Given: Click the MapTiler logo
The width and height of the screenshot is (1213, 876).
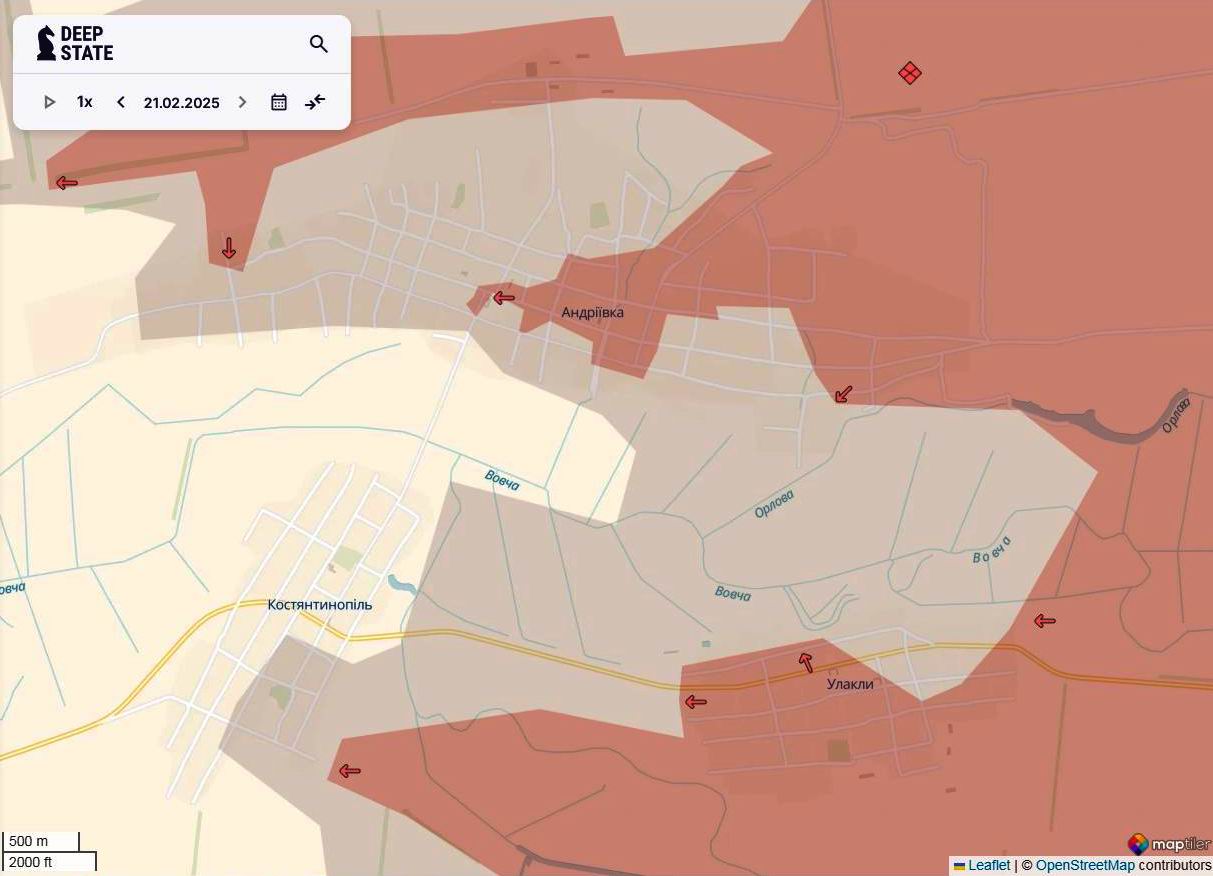Looking at the screenshot, I should click(1163, 844).
